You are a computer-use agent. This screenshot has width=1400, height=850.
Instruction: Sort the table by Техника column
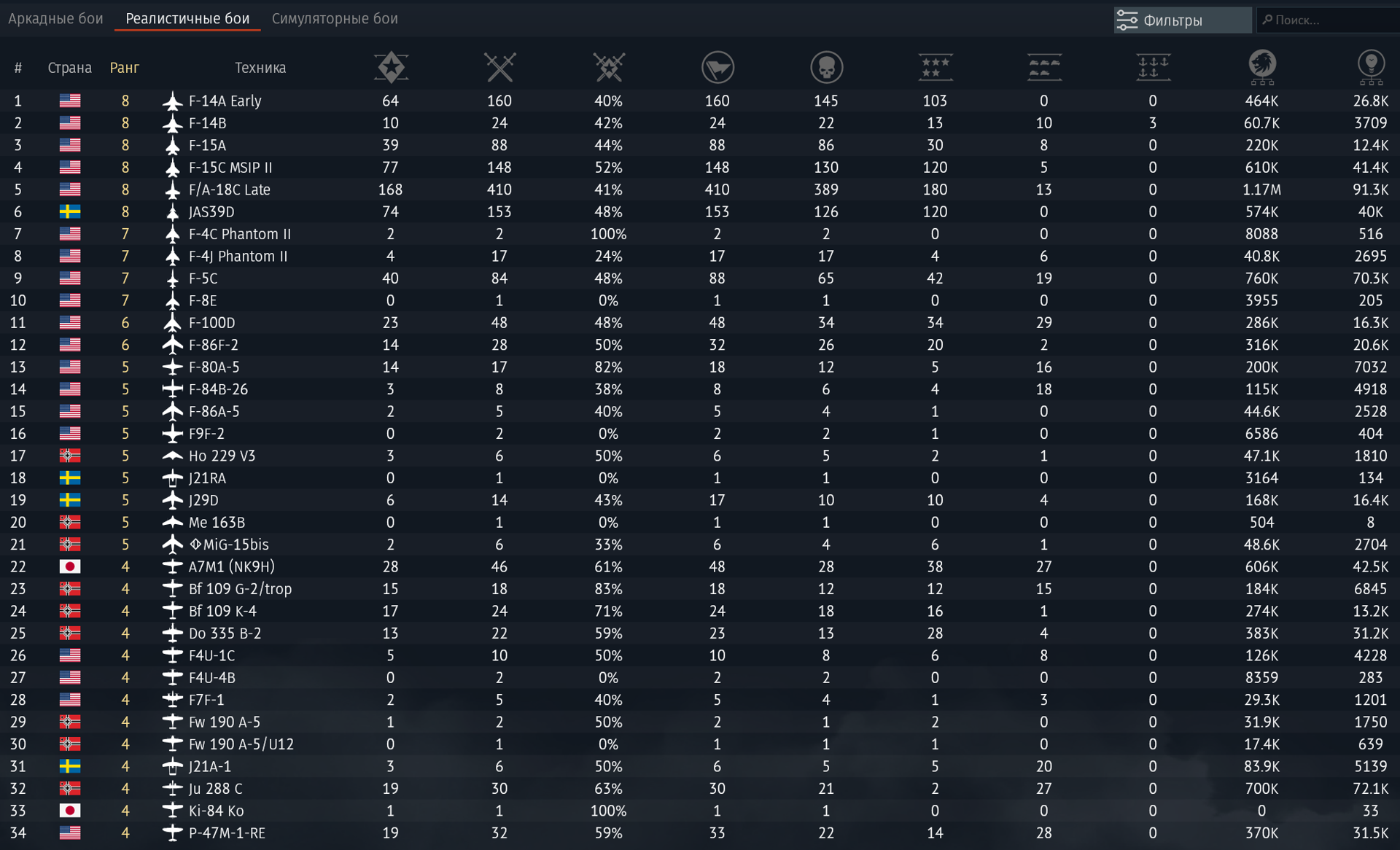(260, 68)
